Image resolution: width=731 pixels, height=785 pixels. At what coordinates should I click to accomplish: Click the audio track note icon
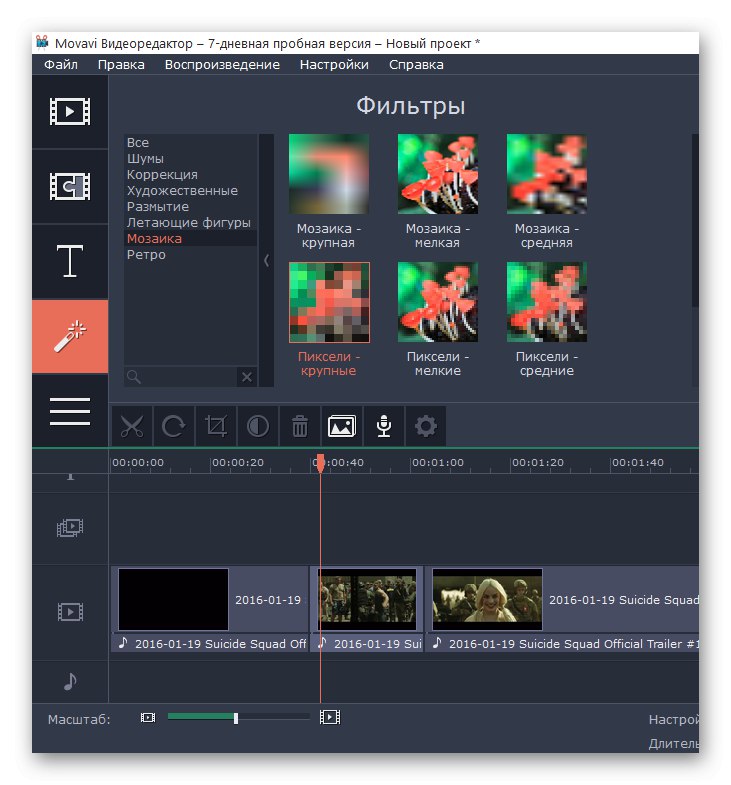pos(70,681)
